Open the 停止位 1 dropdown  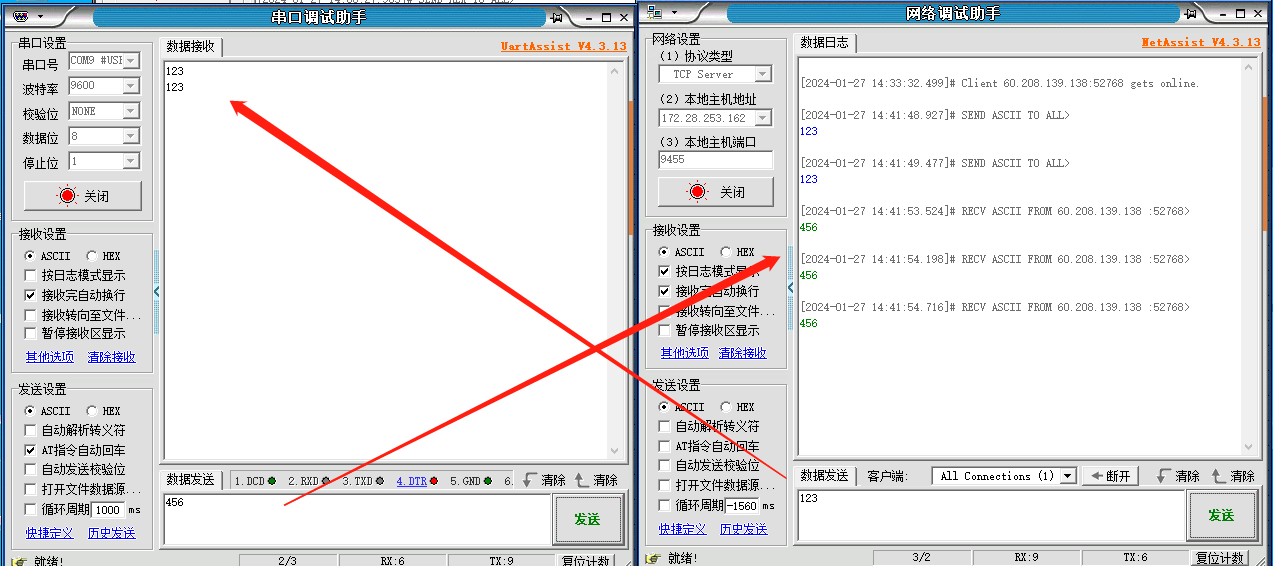tap(131, 161)
